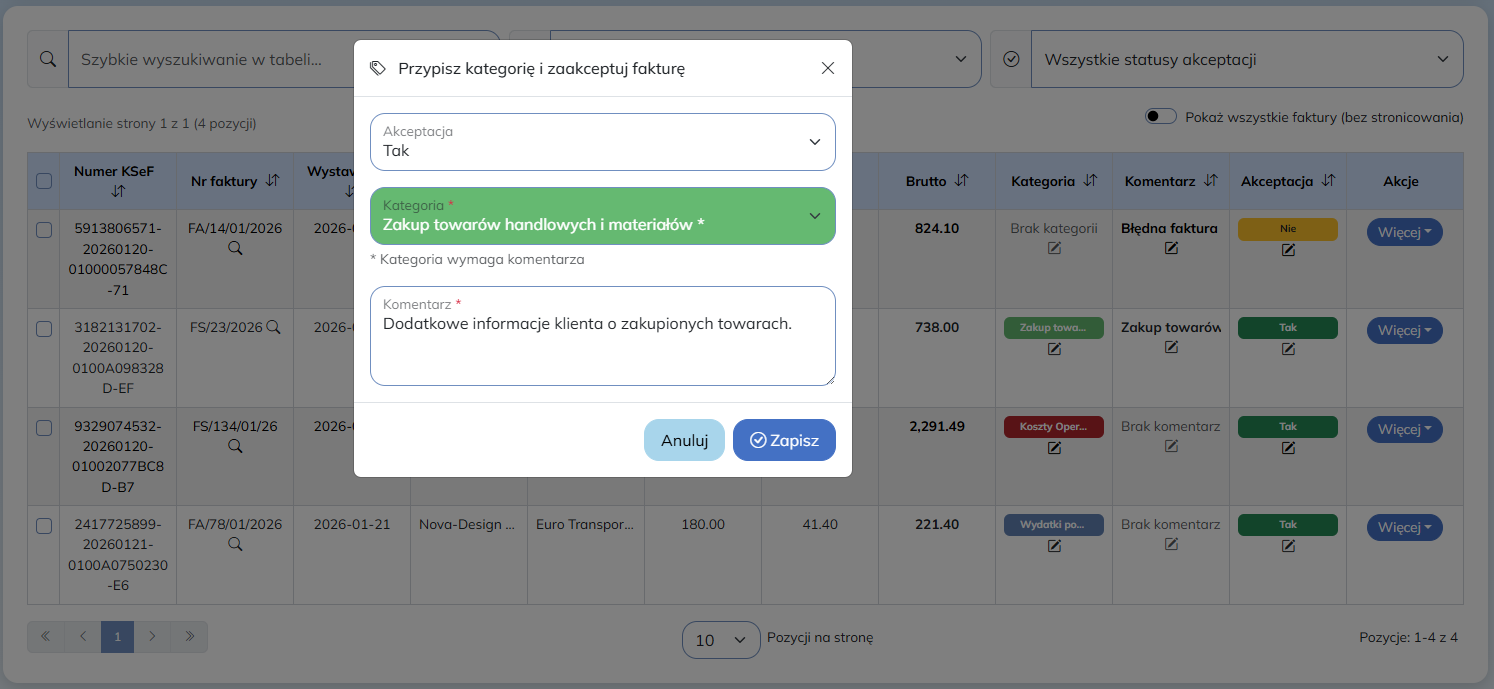1494x689 pixels.
Task: Click edit icon under Brak kategorii
Action: tap(1054, 249)
